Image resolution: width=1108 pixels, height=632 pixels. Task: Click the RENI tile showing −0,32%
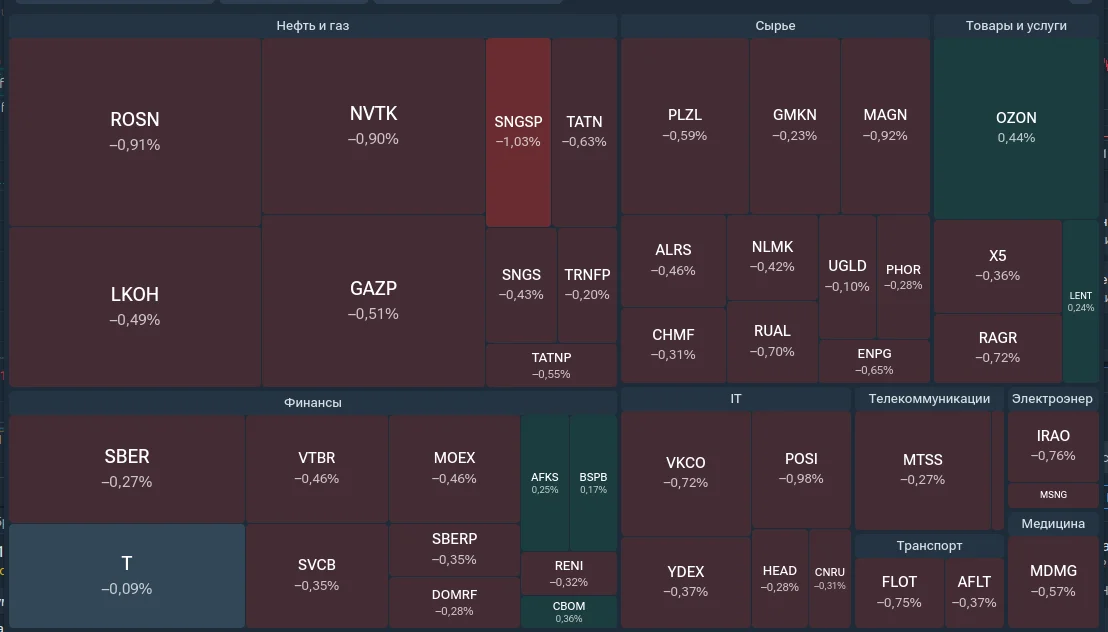pos(569,573)
